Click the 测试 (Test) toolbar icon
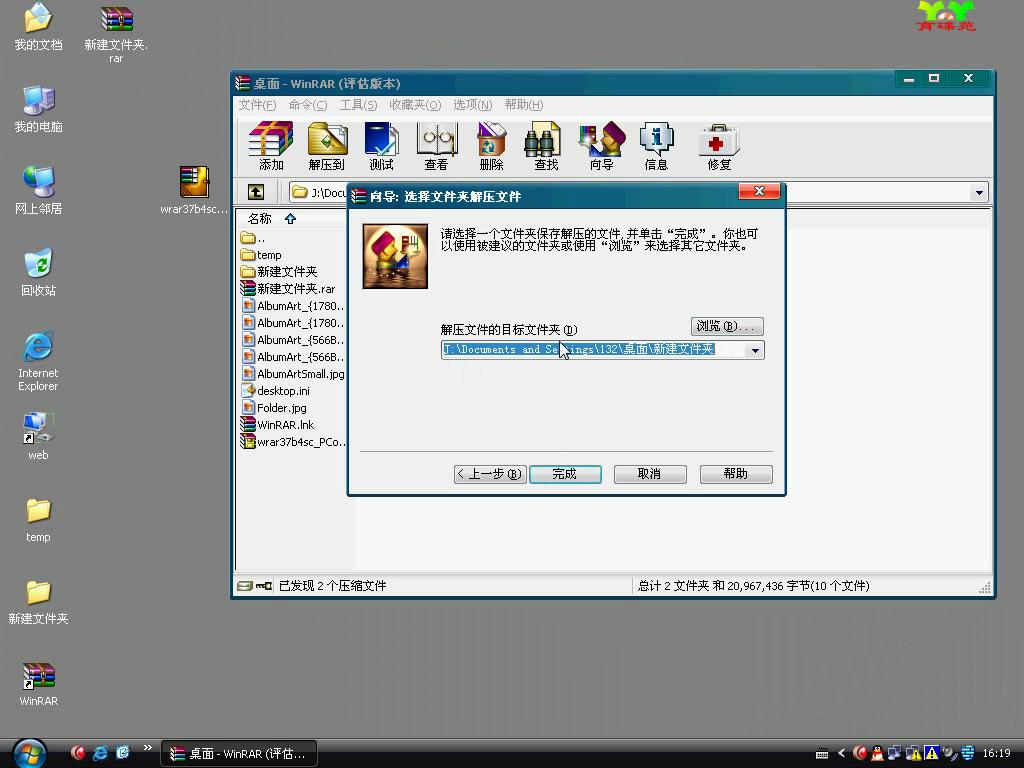The image size is (1024, 768). 381,146
